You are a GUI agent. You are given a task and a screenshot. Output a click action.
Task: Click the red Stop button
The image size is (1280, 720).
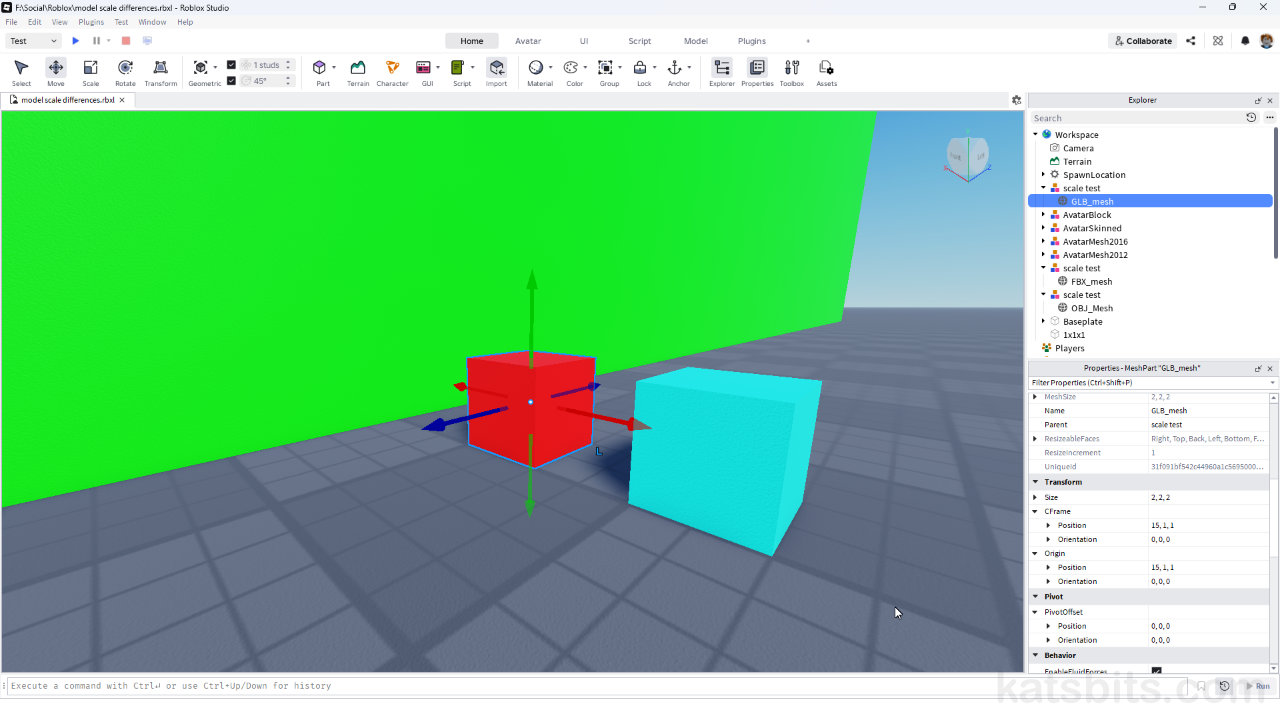click(125, 41)
